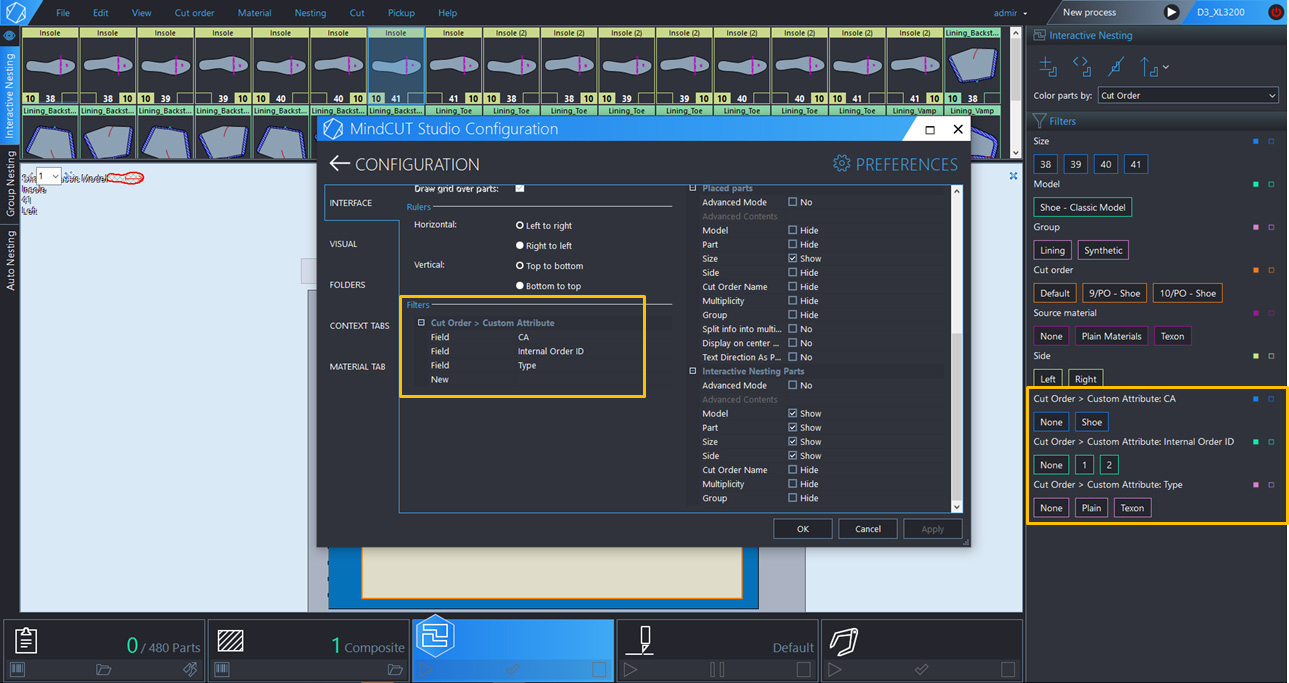
Task: Open the admir user dropdown in the title bar
Action: [1011, 13]
